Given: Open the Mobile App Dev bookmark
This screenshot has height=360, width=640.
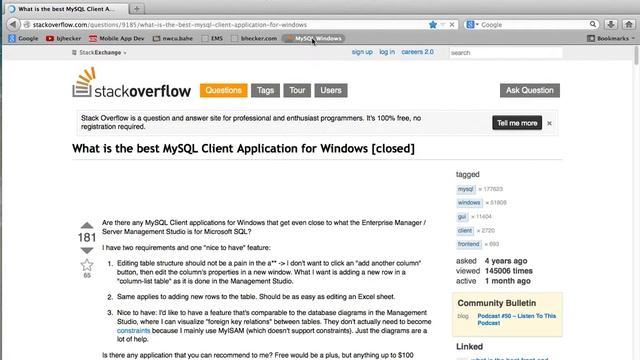Looking at the screenshot, I should coord(117,38).
